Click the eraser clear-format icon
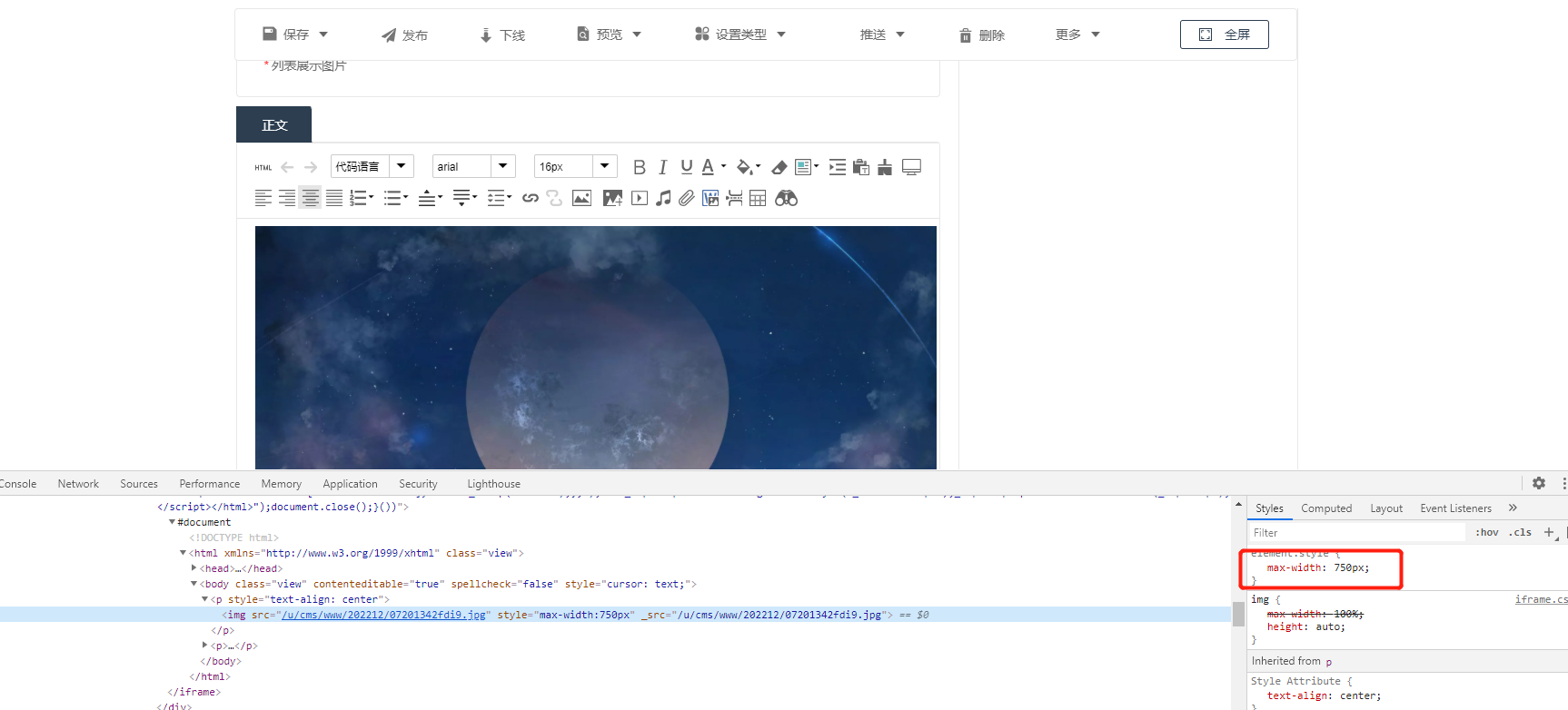 coord(779,167)
